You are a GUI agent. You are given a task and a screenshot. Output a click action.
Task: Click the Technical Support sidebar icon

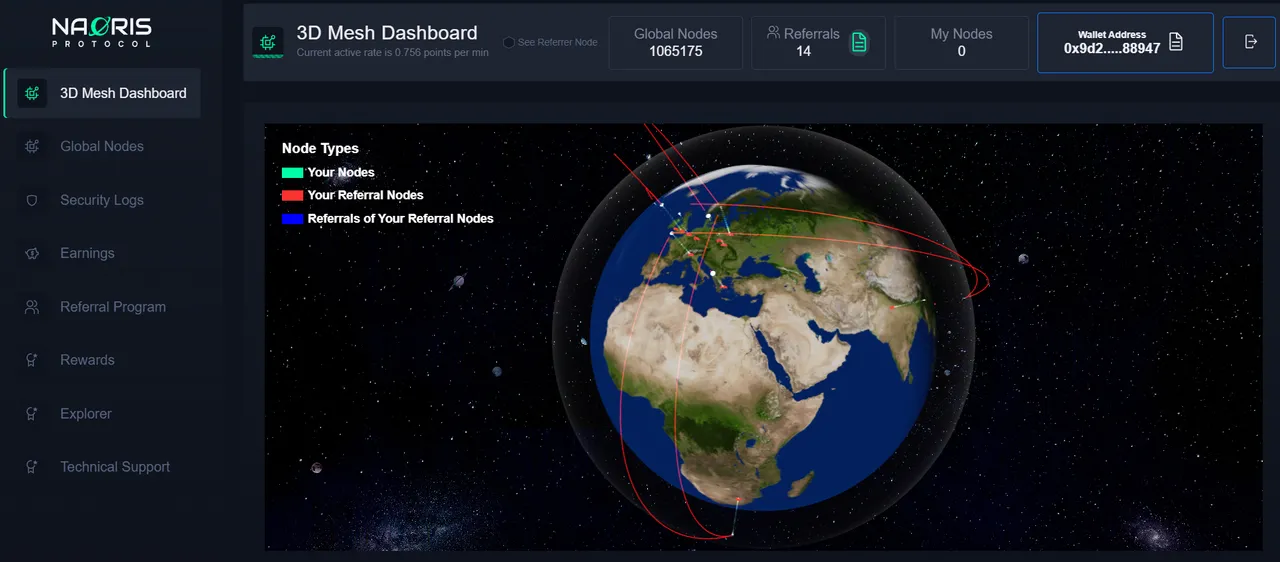[x=32, y=467]
